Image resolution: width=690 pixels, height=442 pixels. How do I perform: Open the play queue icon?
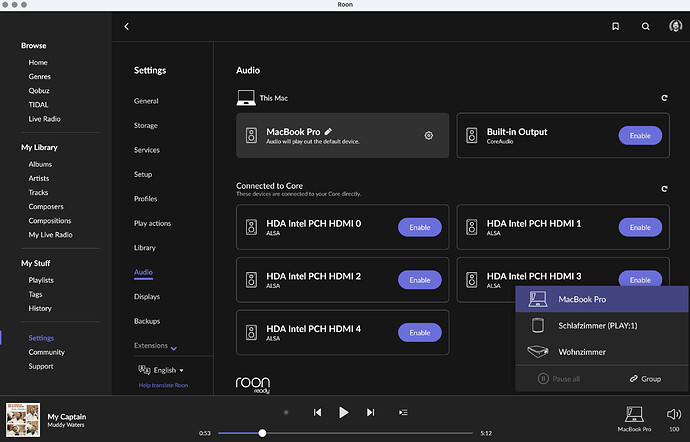point(403,413)
